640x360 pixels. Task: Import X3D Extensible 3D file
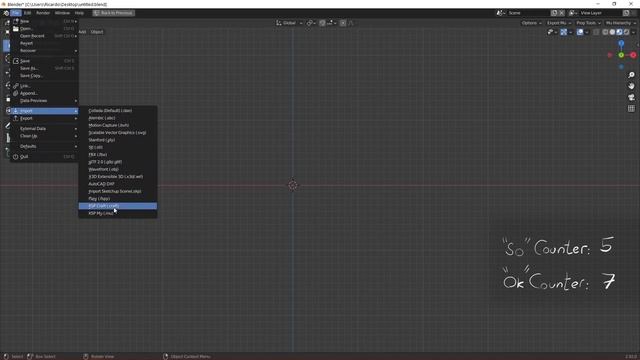click(x=118, y=177)
